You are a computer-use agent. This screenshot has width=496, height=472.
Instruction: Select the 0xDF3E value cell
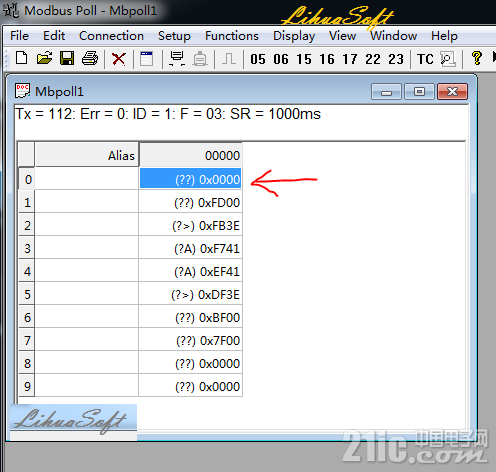(x=191, y=294)
